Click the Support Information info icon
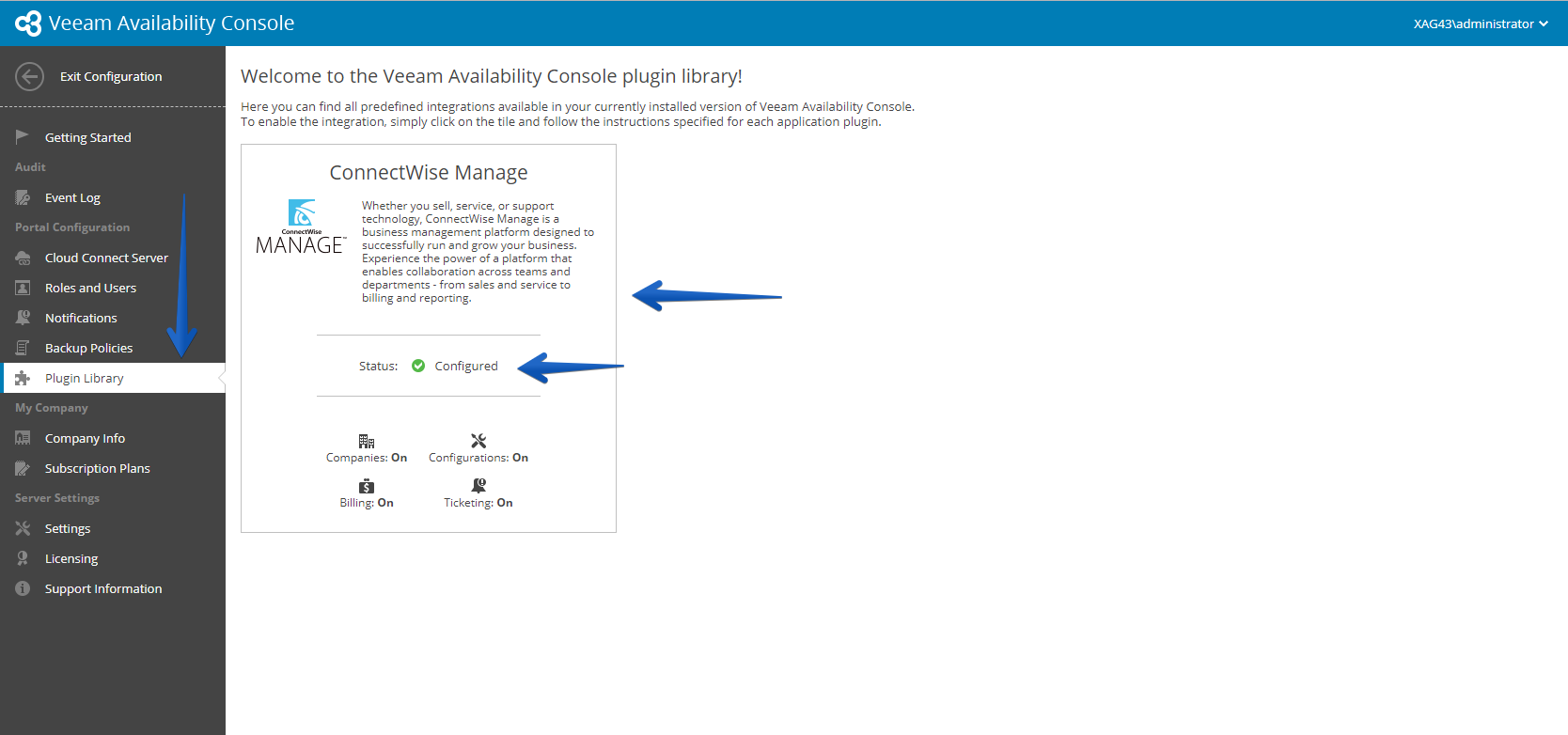 (x=23, y=588)
